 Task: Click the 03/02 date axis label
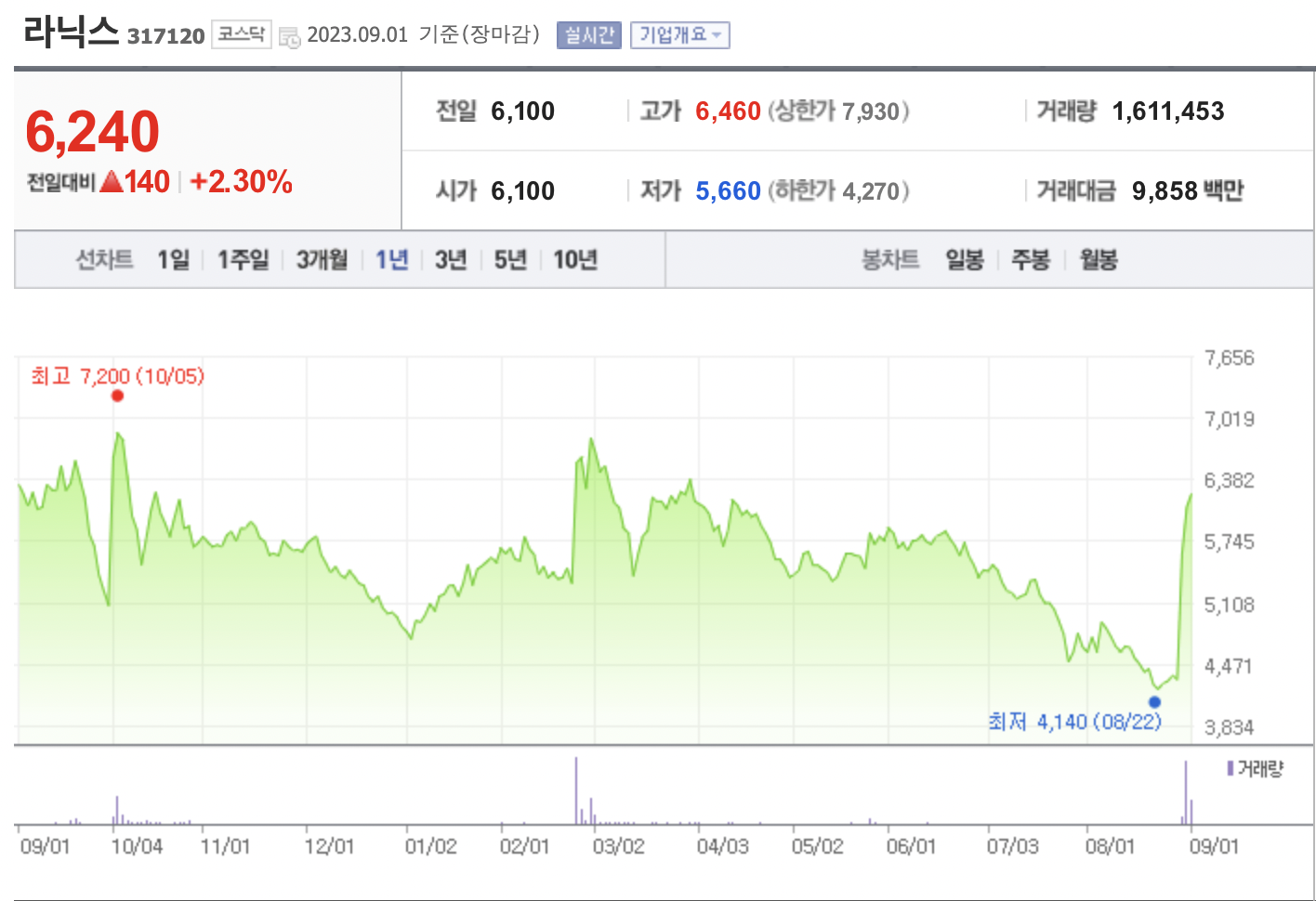click(x=619, y=847)
